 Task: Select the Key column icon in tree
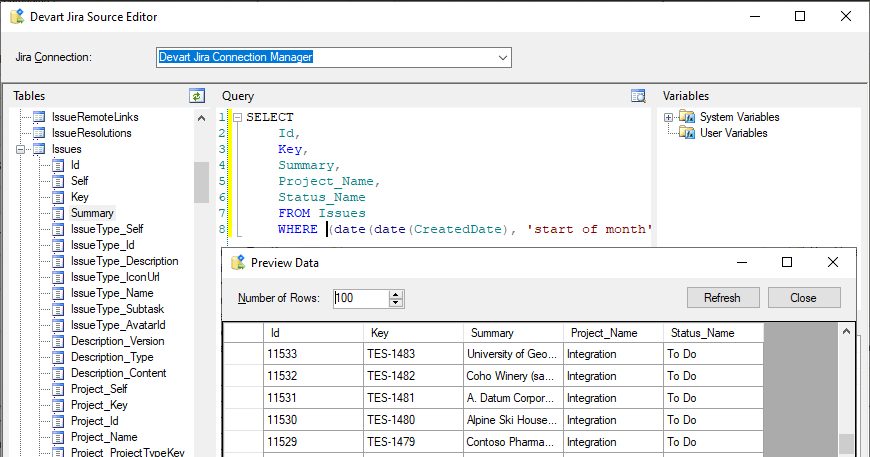58,197
